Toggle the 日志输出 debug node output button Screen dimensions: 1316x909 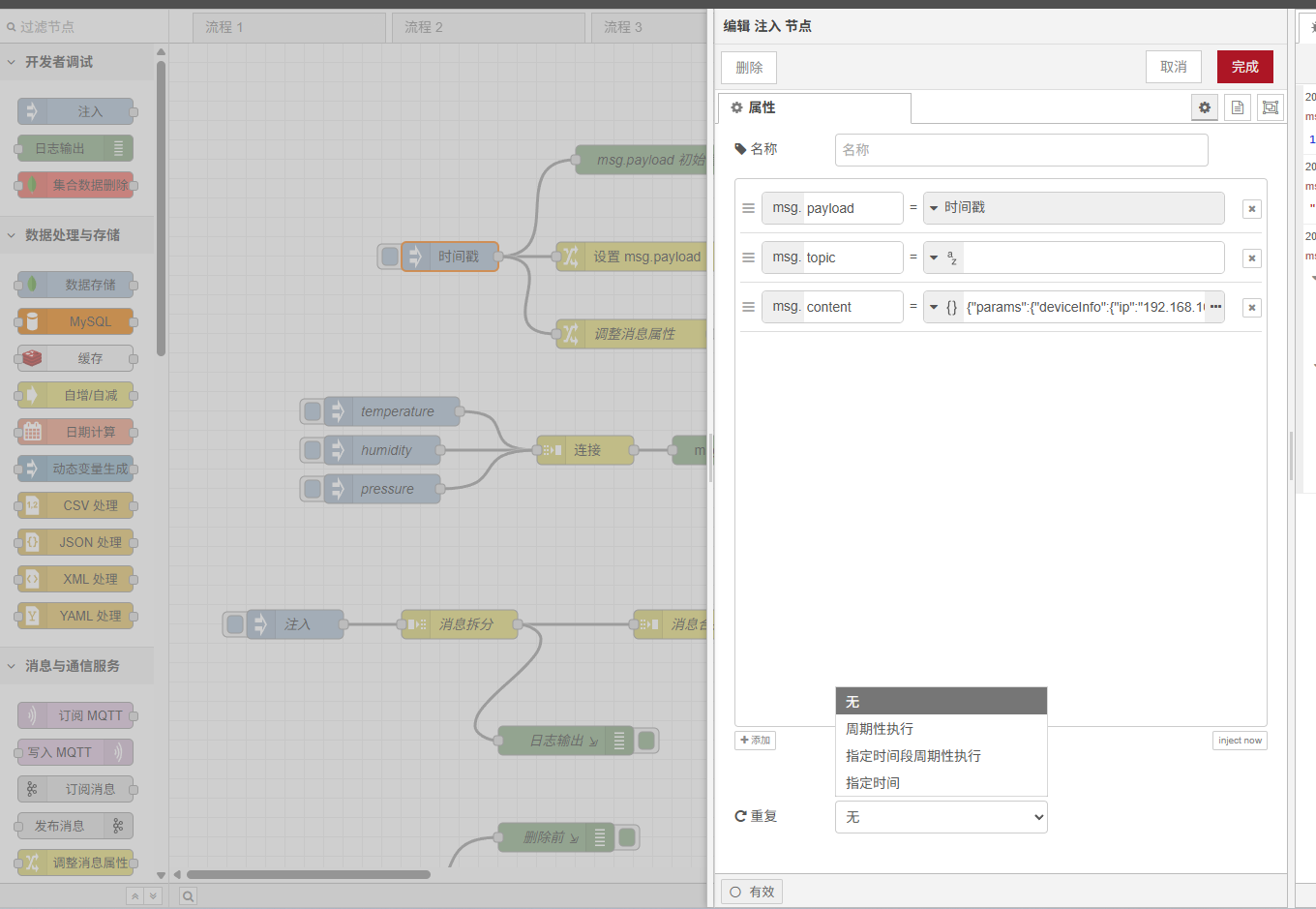646,741
